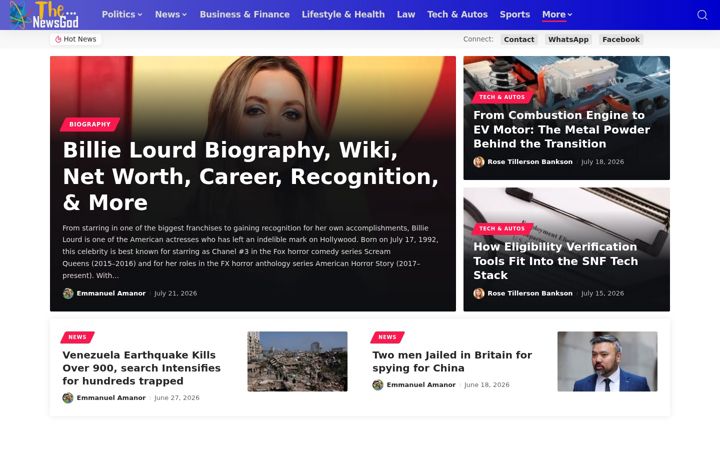720x450 pixels.
Task: Click the Billie Lourd article excerpt text
Action: tap(250, 252)
